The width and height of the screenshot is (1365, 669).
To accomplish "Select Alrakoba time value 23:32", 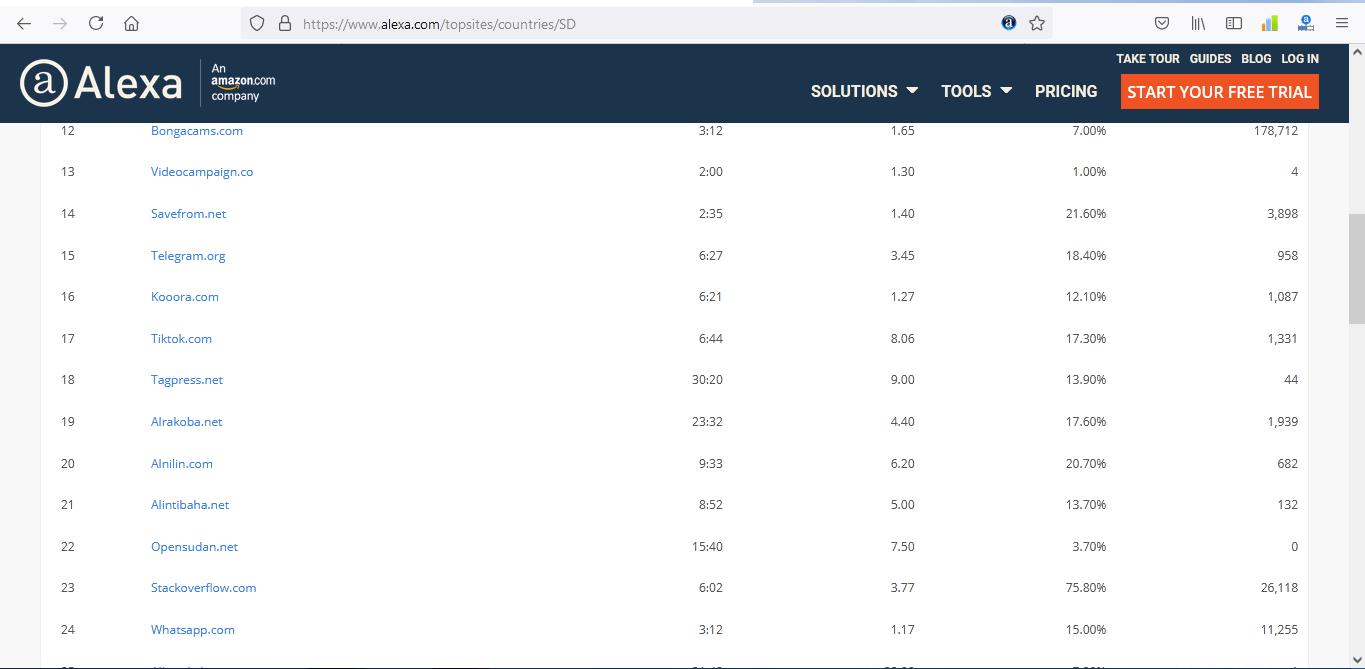I will click(x=707, y=422).
